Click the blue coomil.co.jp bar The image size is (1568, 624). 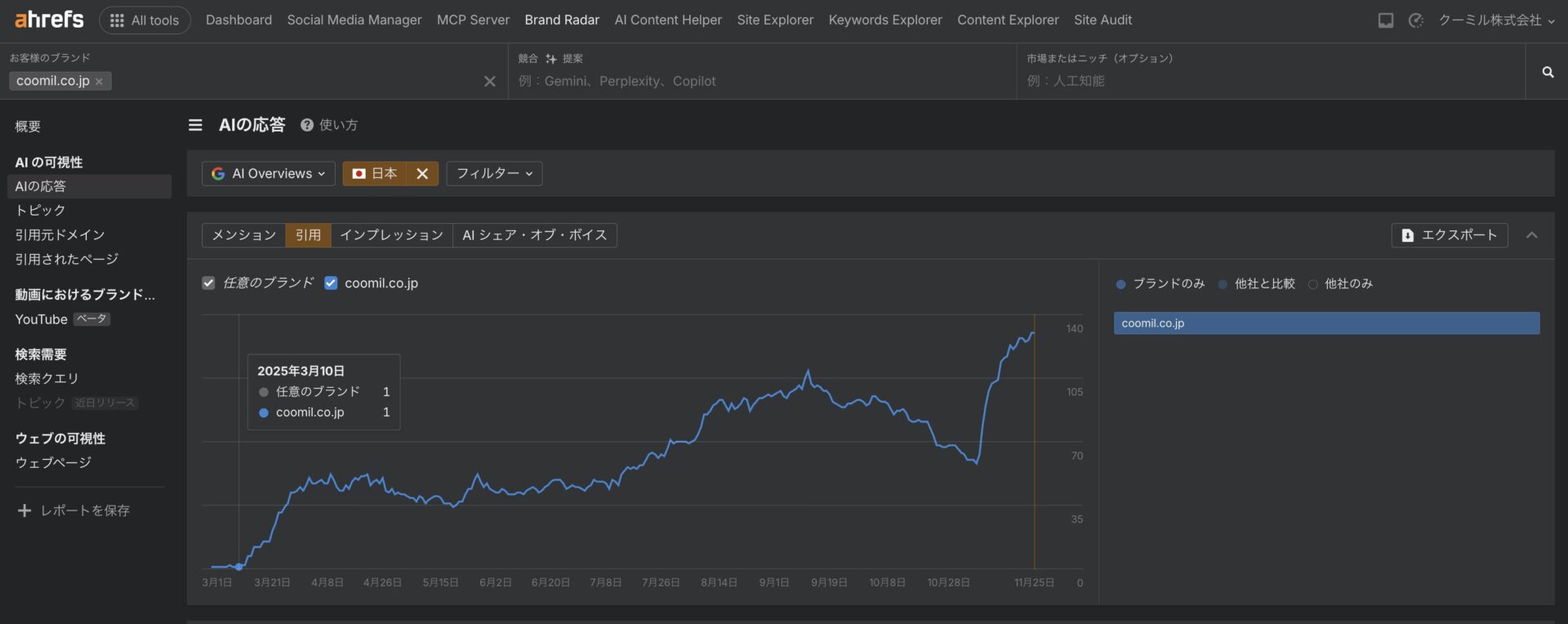pyautogui.click(x=1325, y=323)
